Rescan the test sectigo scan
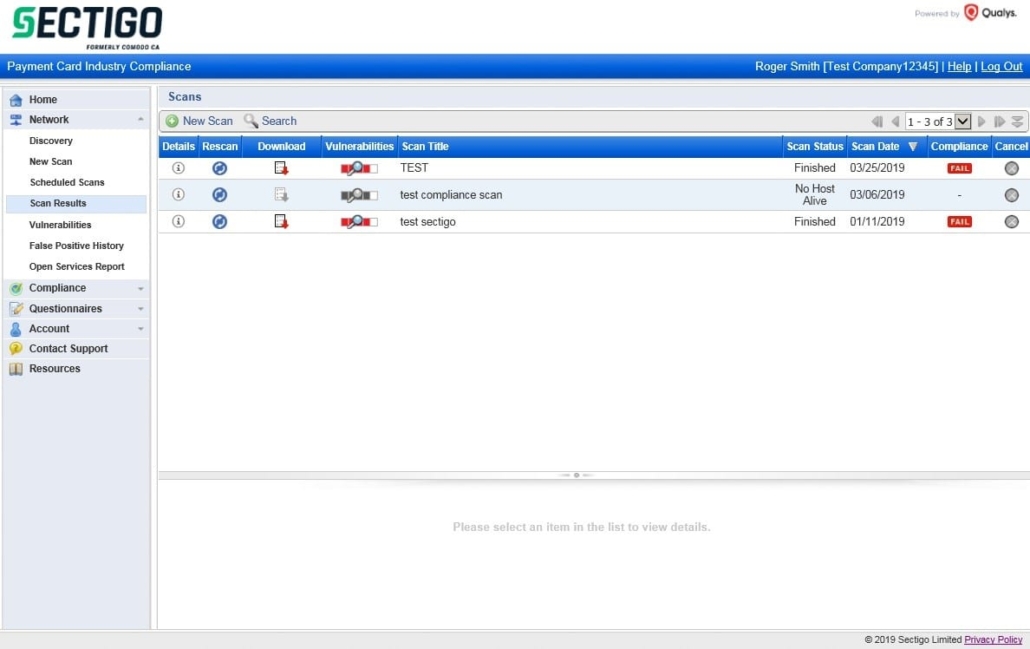The width and height of the screenshot is (1030, 649). 219,221
